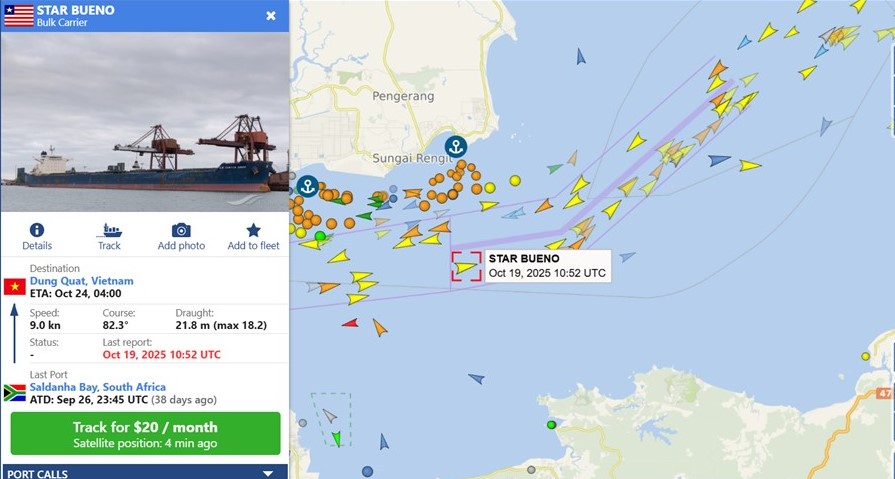This screenshot has height=479, width=895.
Task: Click the South Africa flag icon
Action: tap(15, 393)
